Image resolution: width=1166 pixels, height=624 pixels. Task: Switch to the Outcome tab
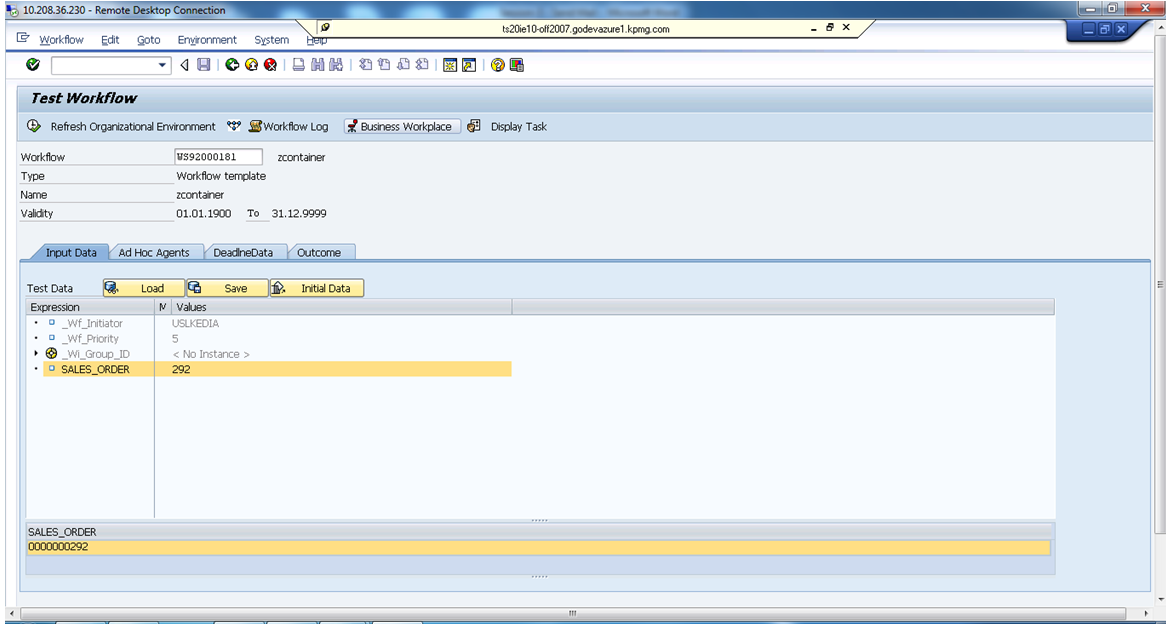click(319, 253)
